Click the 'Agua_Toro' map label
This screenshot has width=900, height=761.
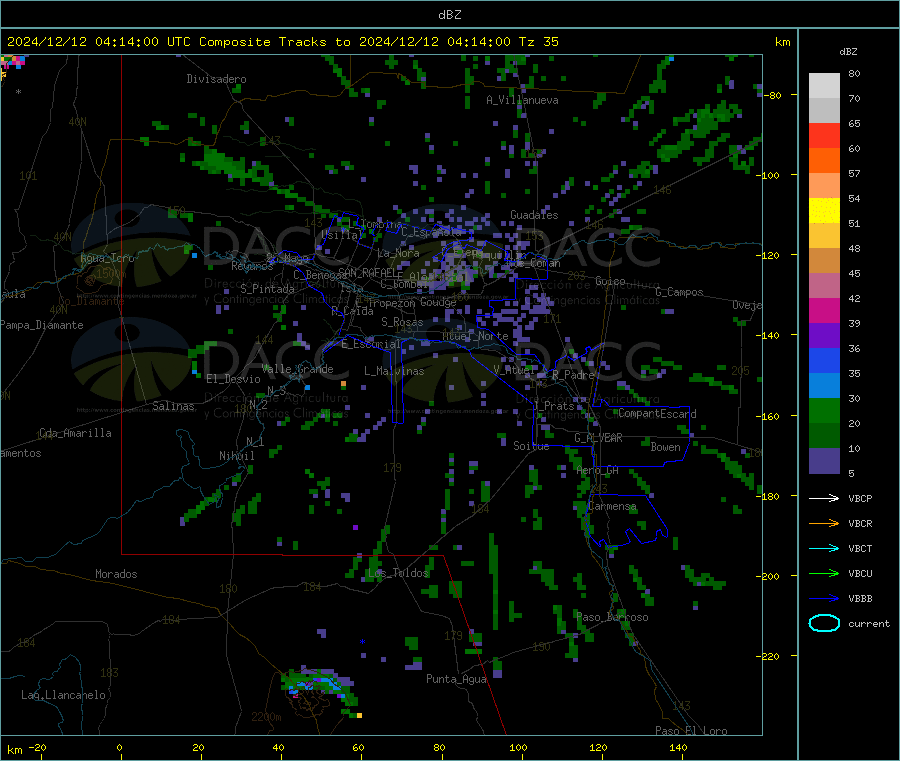(x=107, y=258)
